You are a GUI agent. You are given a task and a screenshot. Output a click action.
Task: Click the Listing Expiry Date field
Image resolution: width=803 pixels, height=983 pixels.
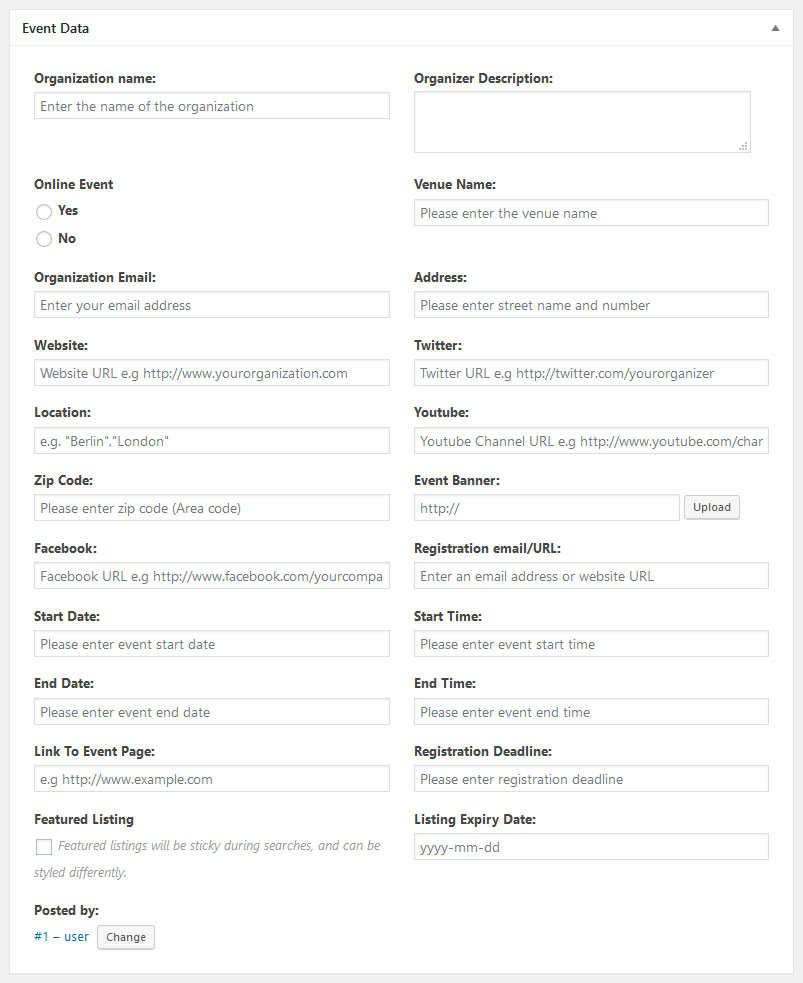[x=591, y=847]
